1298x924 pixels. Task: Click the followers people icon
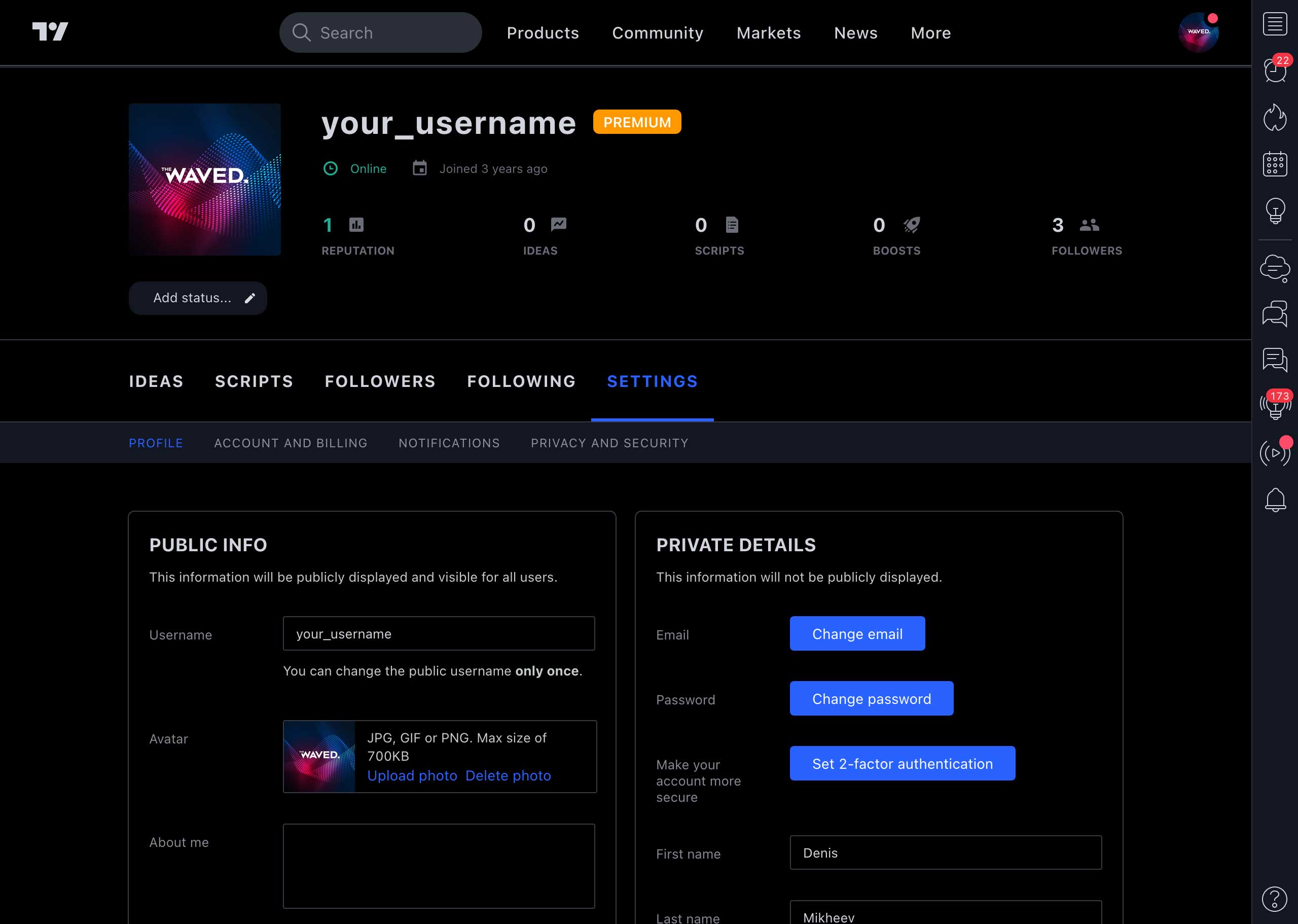(1089, 225)
